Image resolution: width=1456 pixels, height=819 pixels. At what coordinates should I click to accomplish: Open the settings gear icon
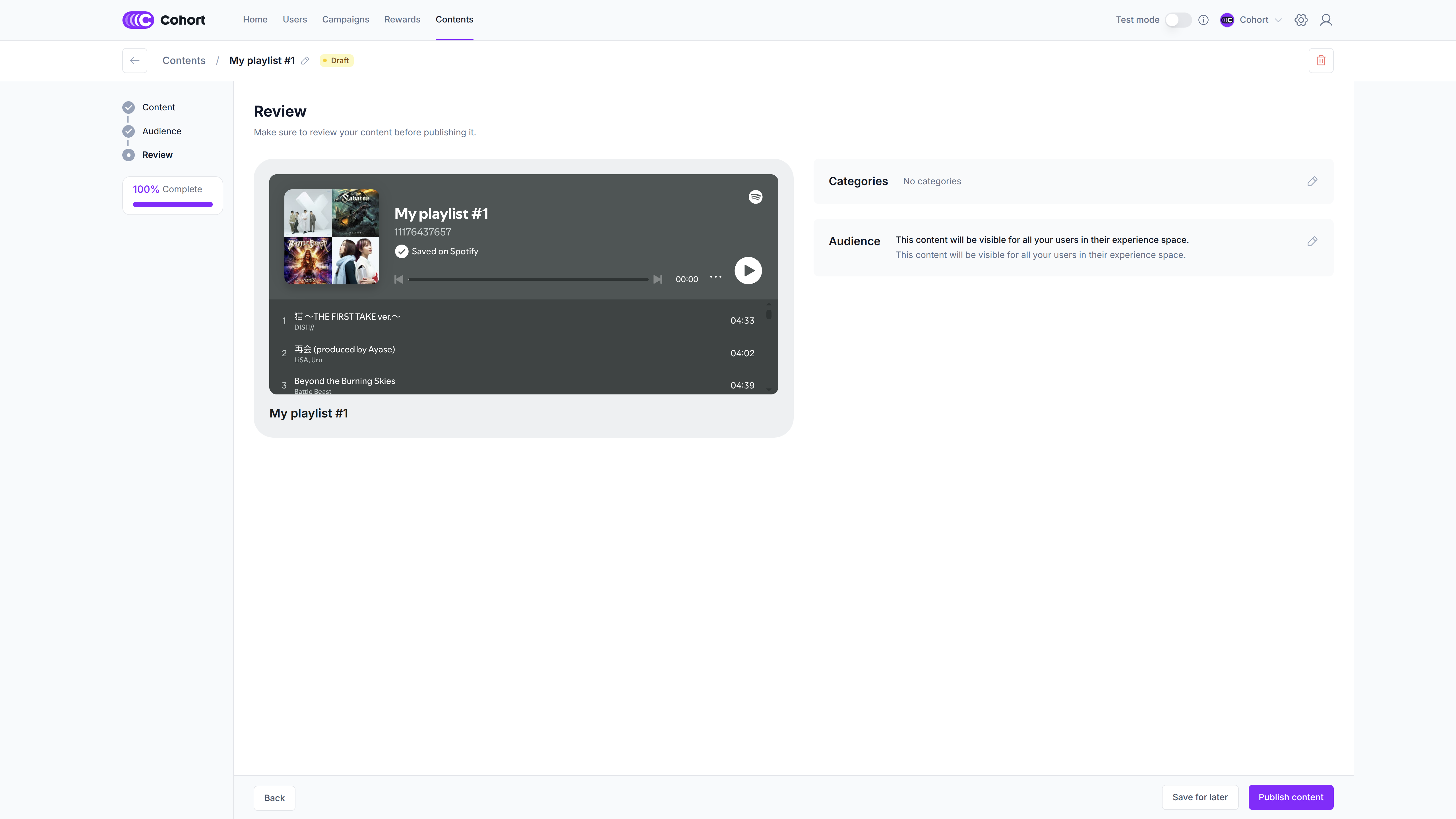click(1300, 20)
